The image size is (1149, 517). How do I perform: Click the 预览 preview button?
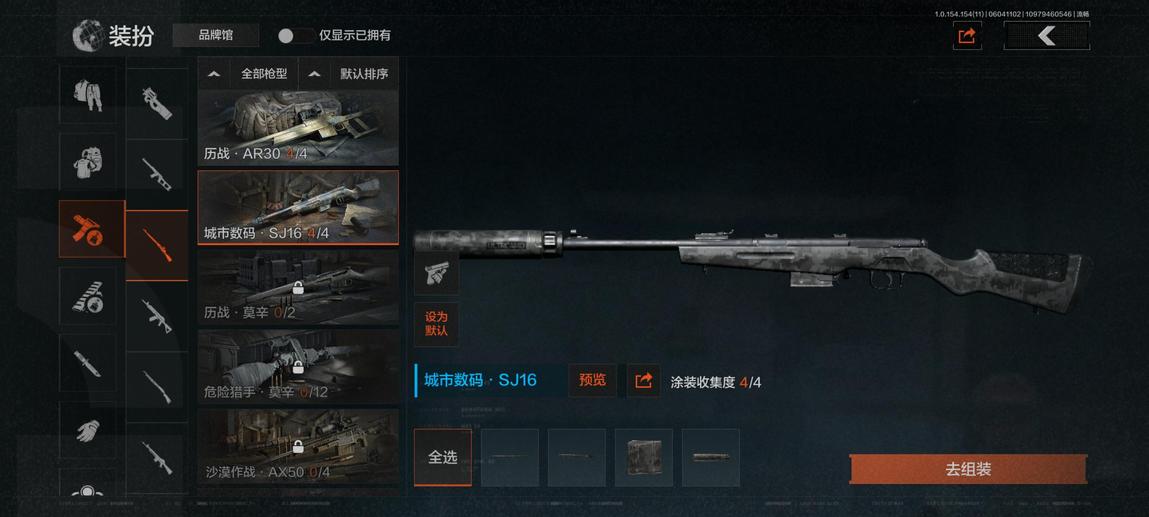pyautogui.click(x=593, y=380)
